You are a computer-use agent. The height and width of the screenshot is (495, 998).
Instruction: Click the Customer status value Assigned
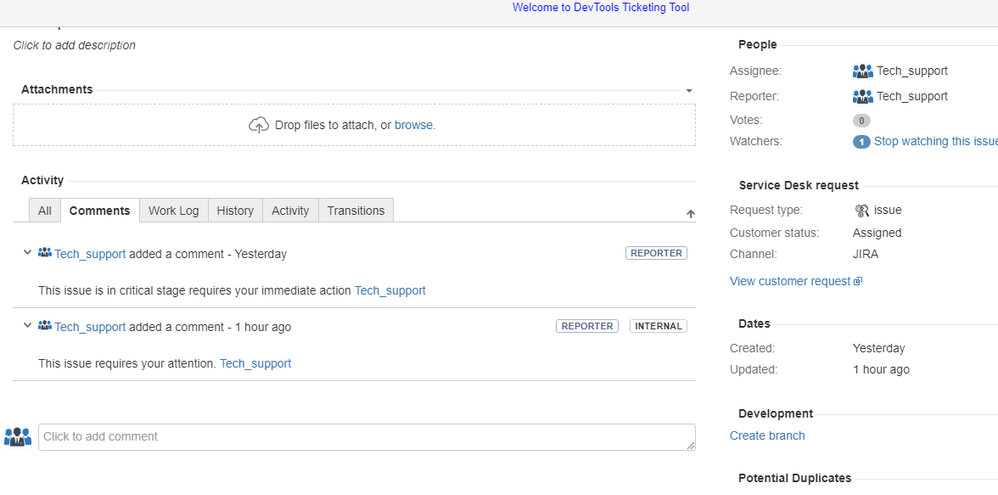pyautogui.click(x=877, y=233)
